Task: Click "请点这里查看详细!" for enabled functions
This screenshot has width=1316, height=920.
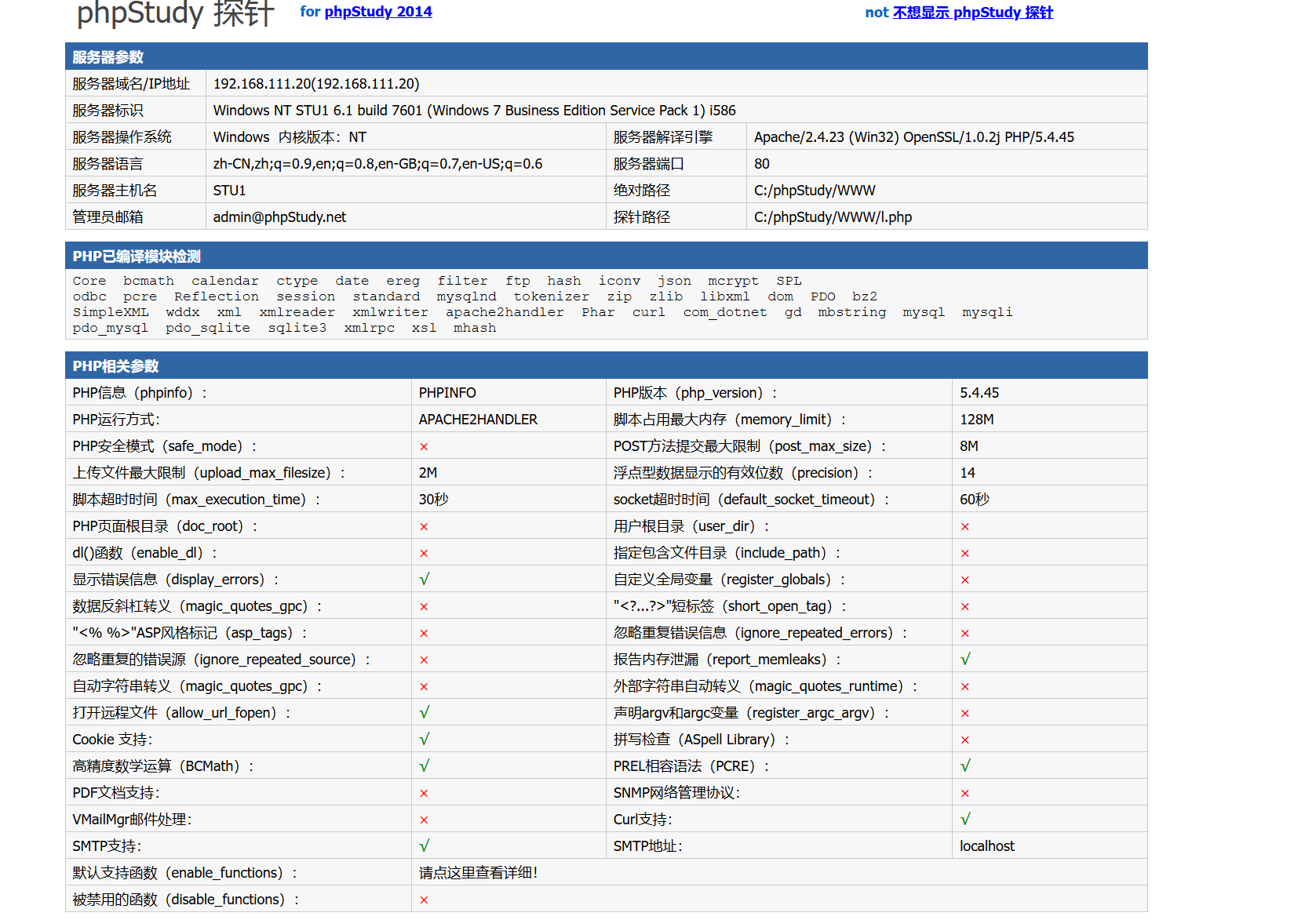Action: point(478,873)
